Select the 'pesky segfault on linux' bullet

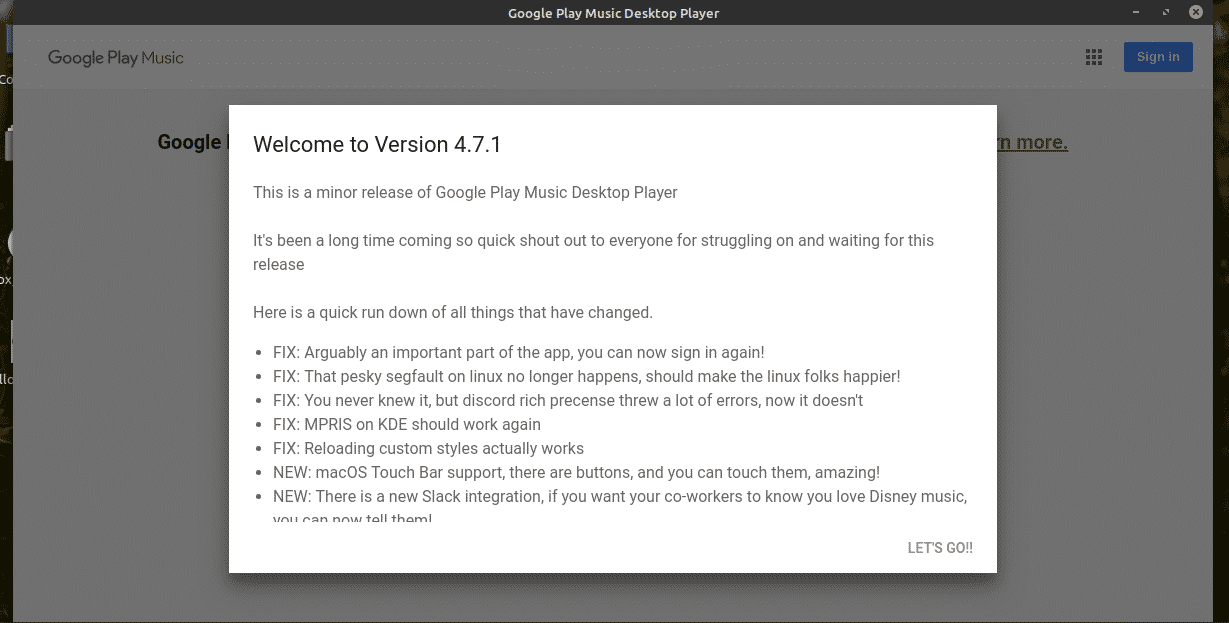click(586, 377)
